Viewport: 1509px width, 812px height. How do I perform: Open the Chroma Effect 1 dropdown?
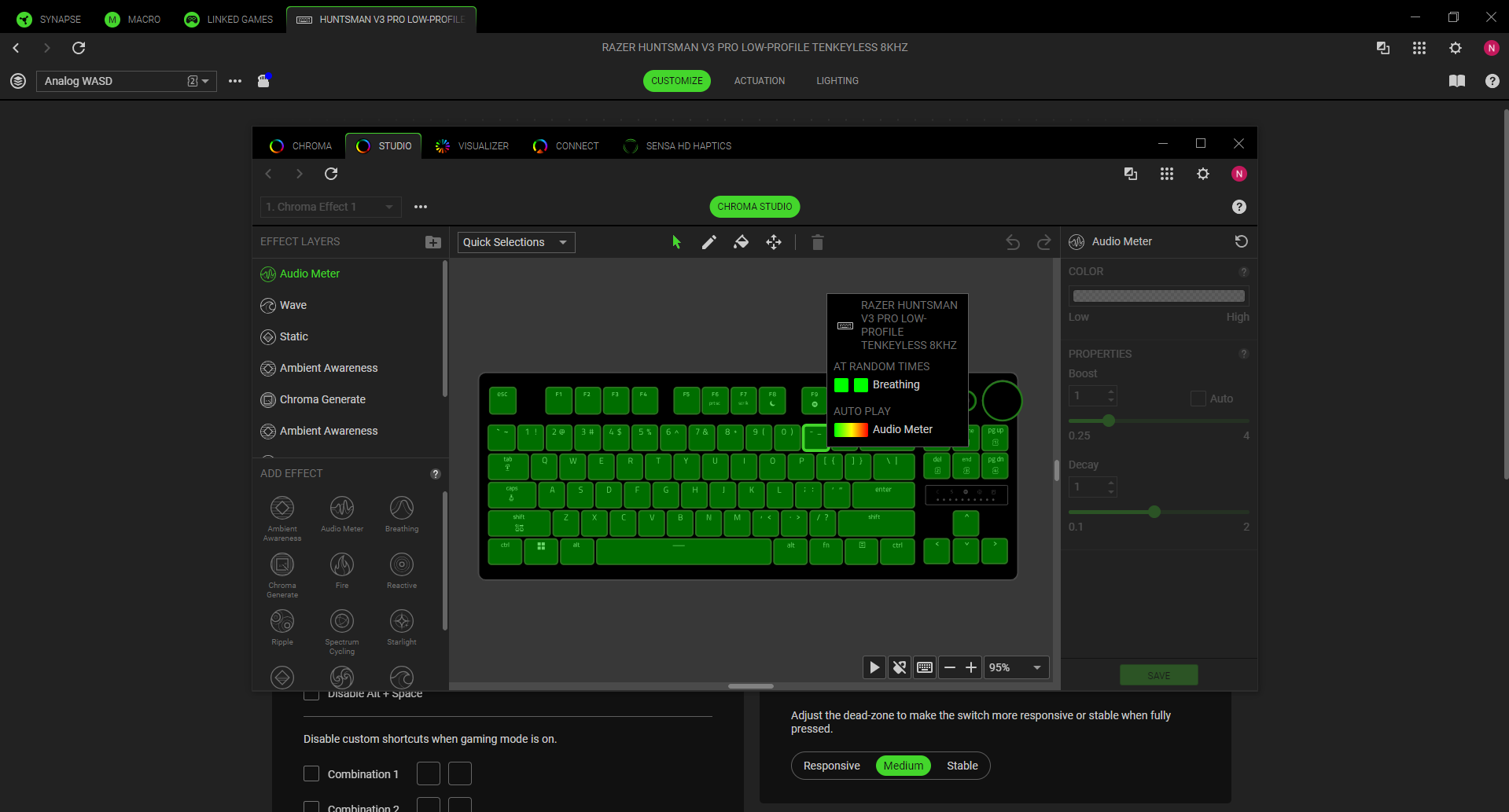(x=331, y=207)
